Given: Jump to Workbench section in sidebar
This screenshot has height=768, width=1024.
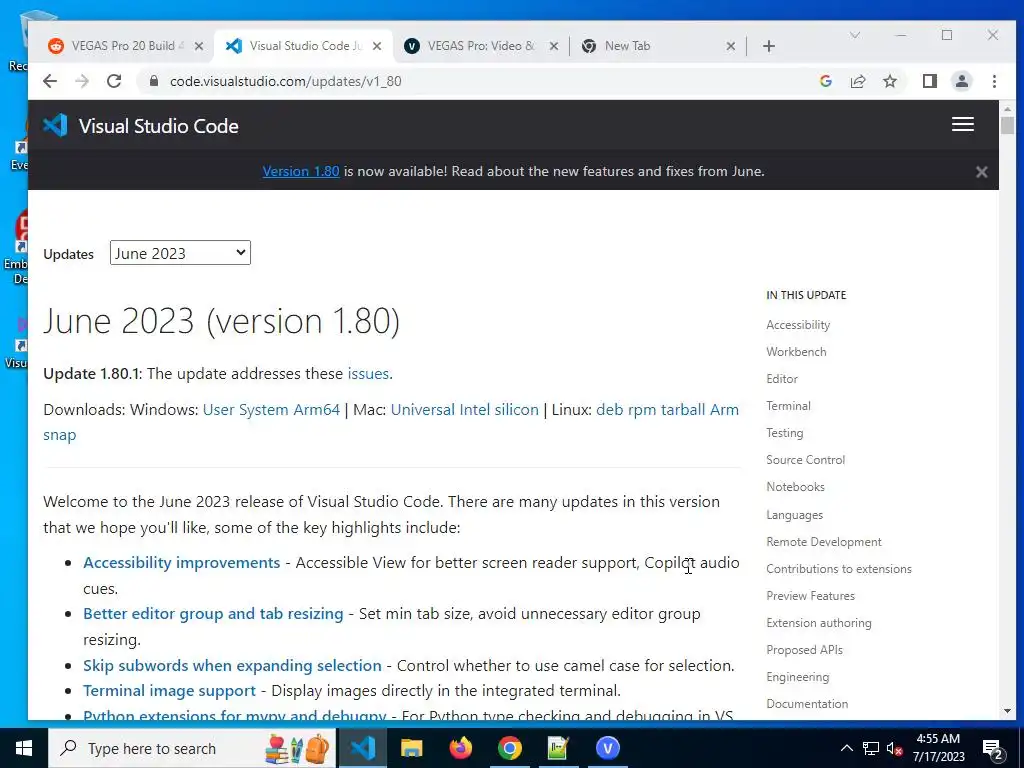Looking at the screenshot, I should (x=796, y=351).
